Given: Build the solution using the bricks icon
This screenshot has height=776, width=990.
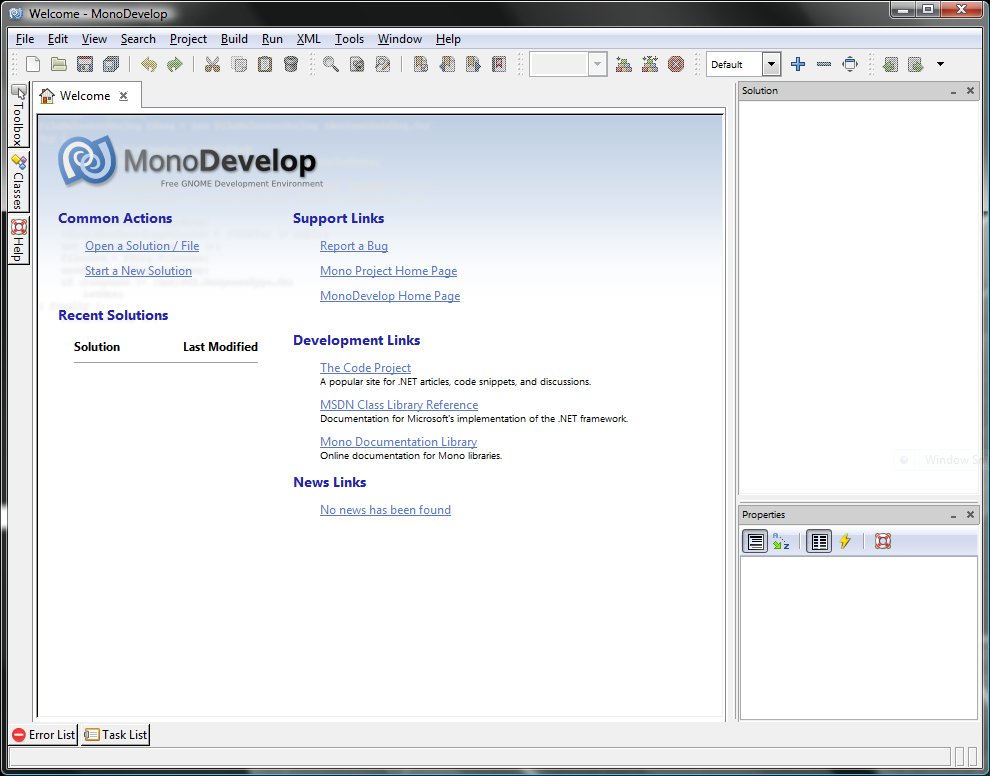Looking at the screenshot, I should 624,64.
